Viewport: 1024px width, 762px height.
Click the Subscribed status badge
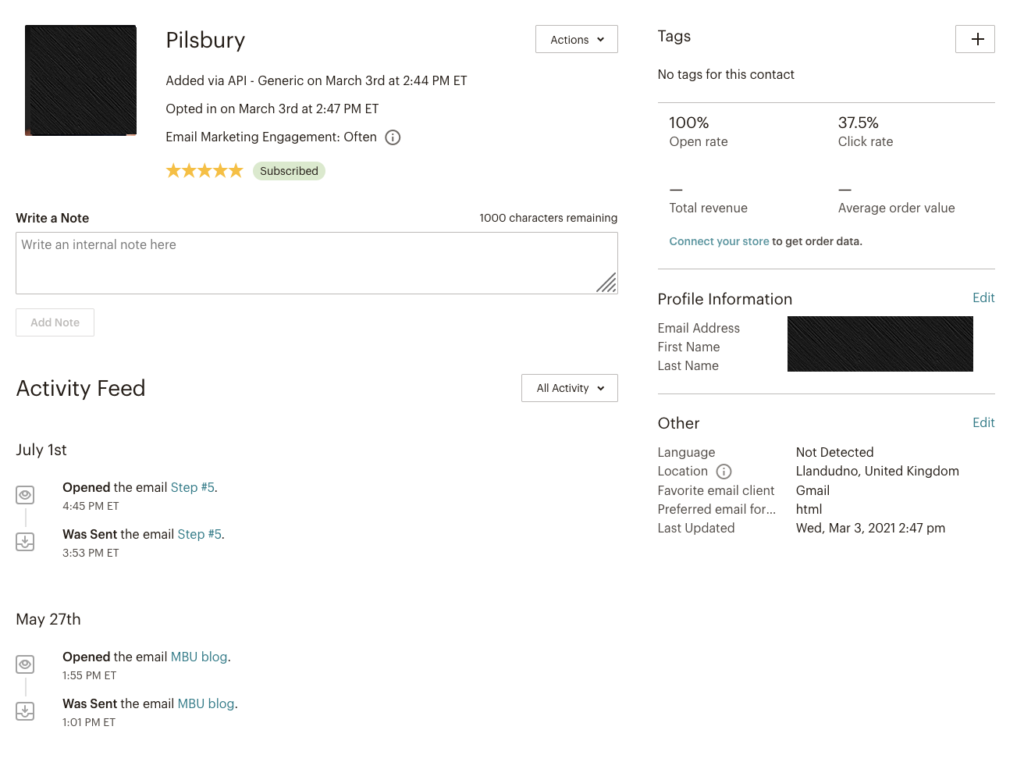(x=289, y=171)
